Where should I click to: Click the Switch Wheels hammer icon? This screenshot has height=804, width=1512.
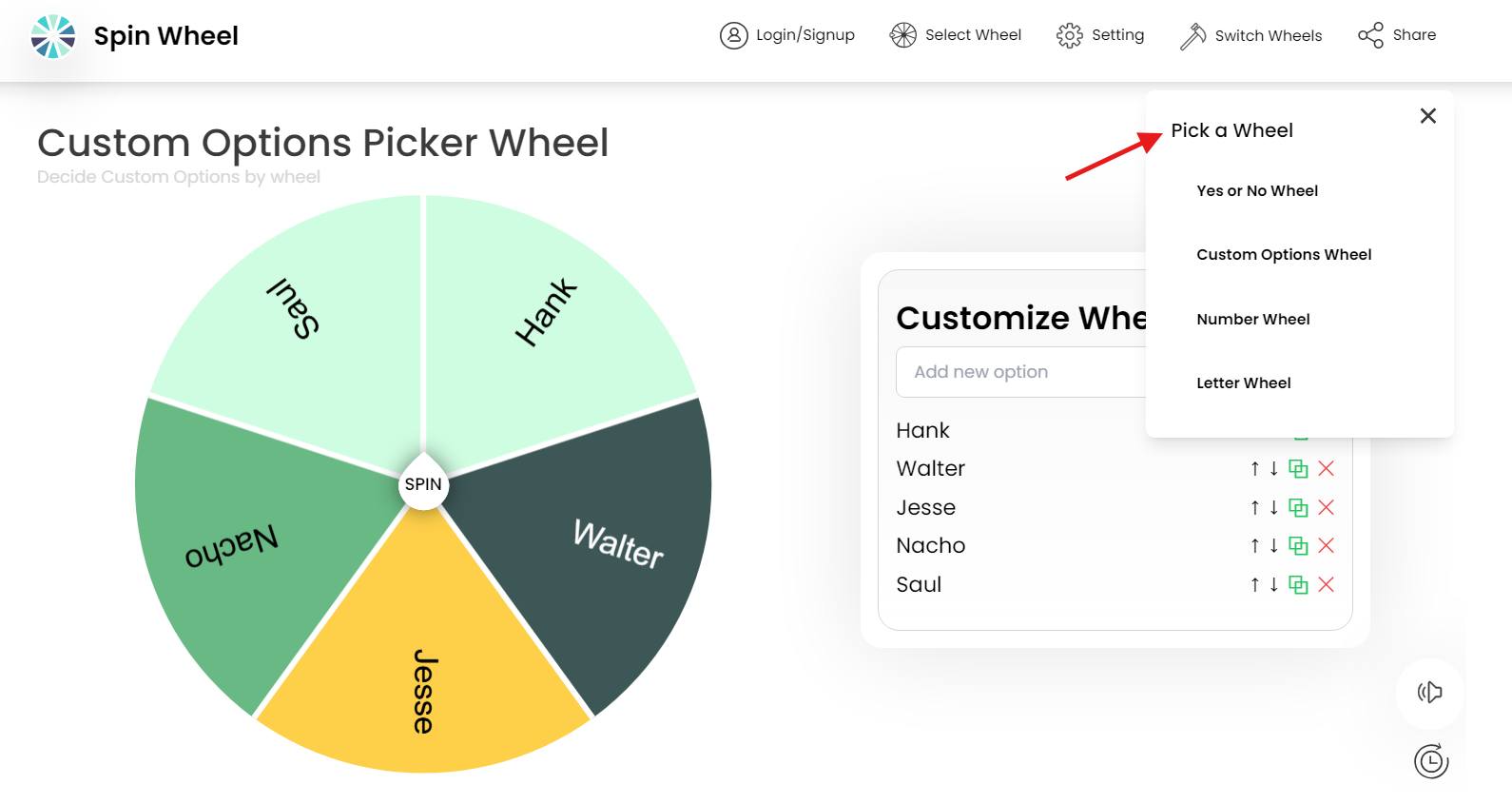(x=1190, y=34)
